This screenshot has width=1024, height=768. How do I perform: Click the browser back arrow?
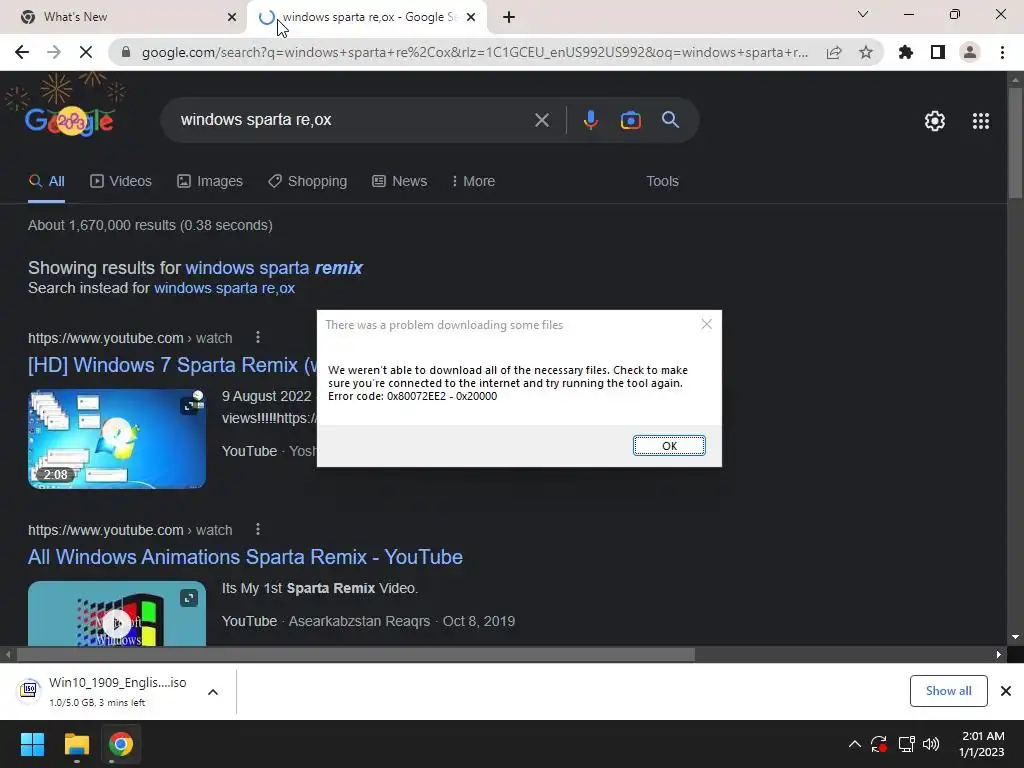[22, 52]
